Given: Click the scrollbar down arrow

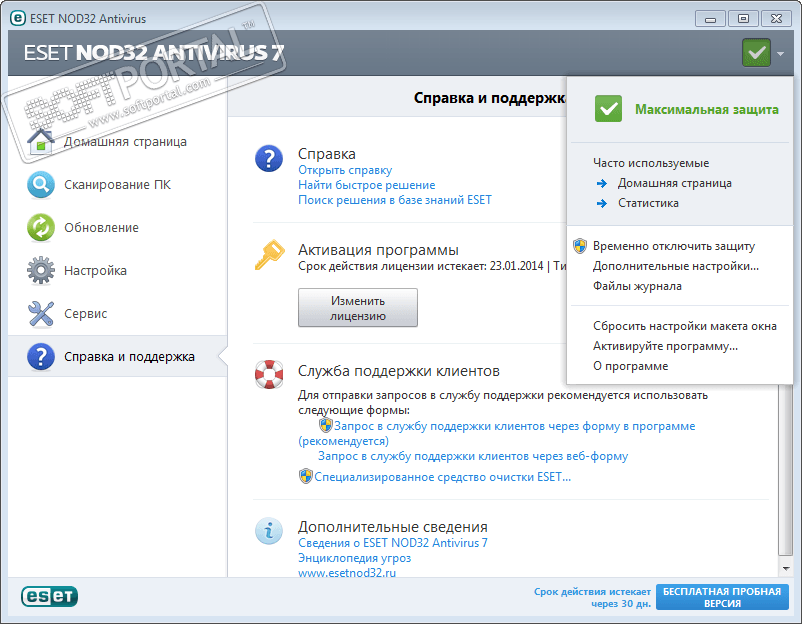Looking at the screenshot, I should (786, 569).
